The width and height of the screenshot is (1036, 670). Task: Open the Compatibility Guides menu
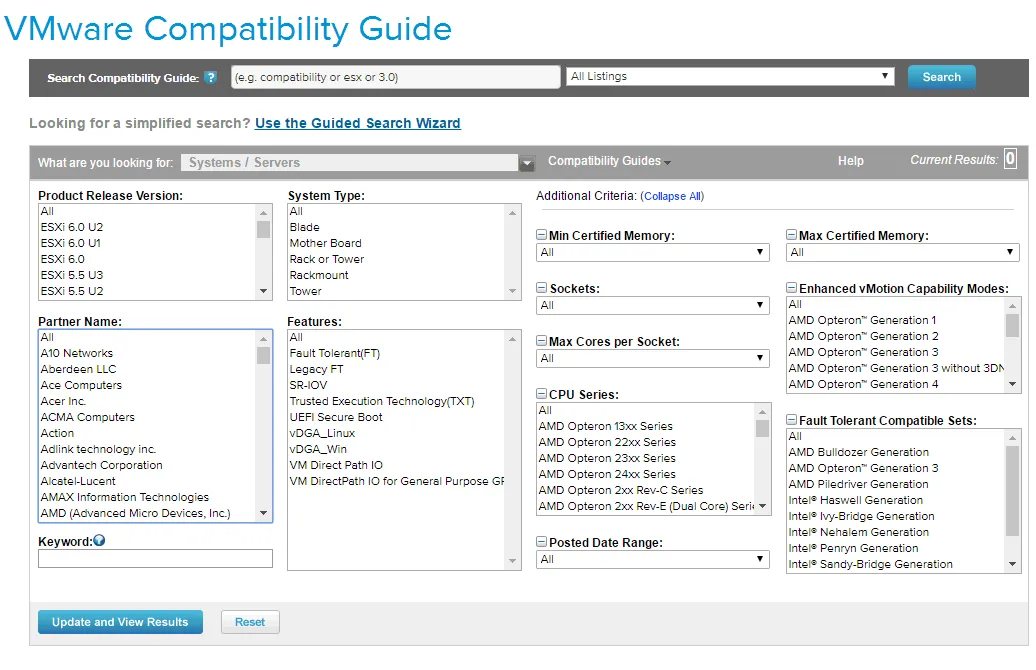(609, 161)
